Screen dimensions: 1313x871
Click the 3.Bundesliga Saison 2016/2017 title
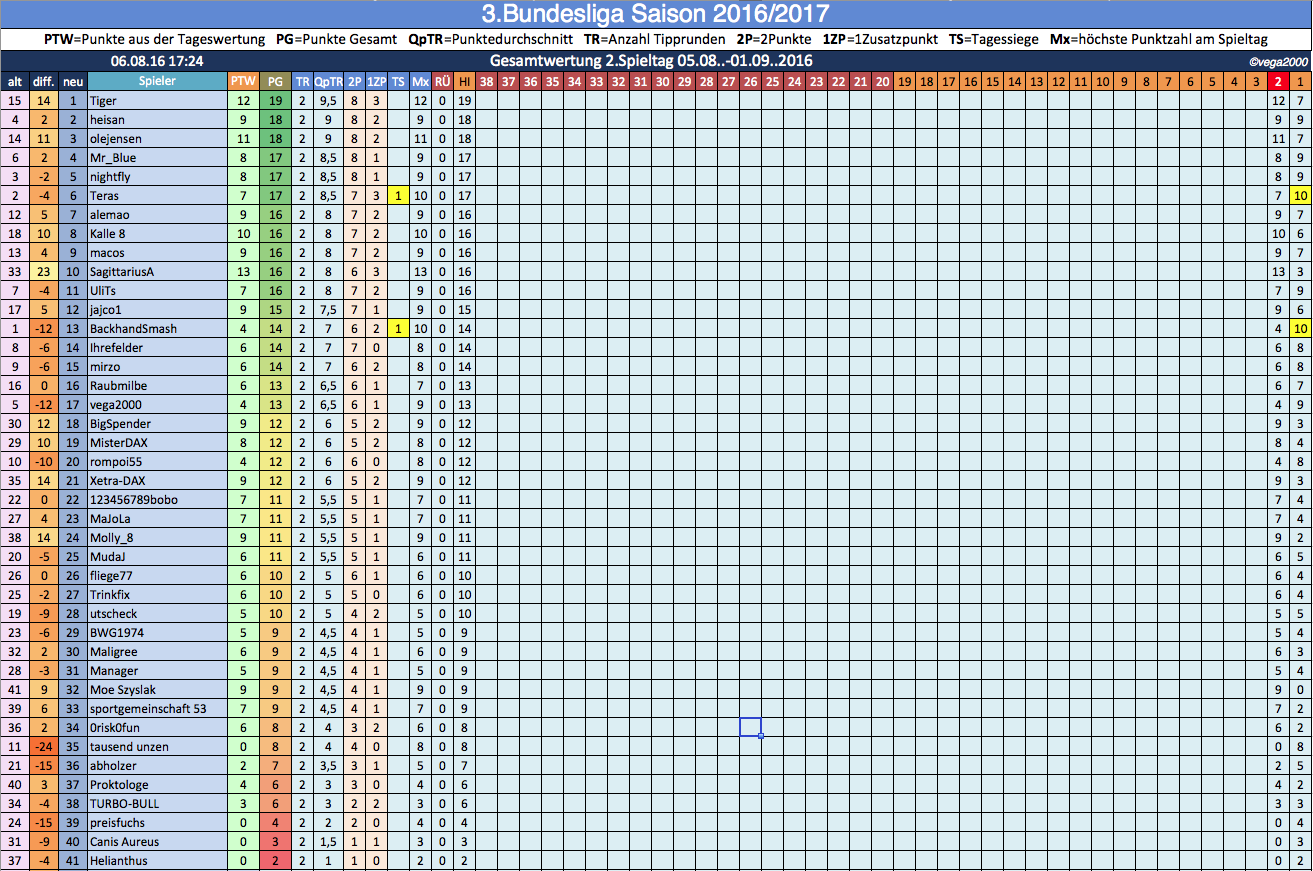pyautogui.click(x=655, y=14)
